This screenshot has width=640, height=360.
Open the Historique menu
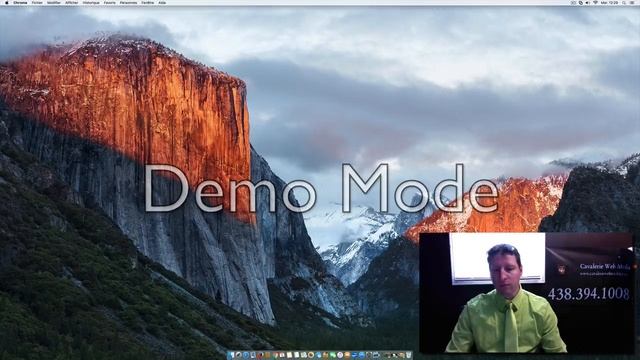(x=91, y=2)
